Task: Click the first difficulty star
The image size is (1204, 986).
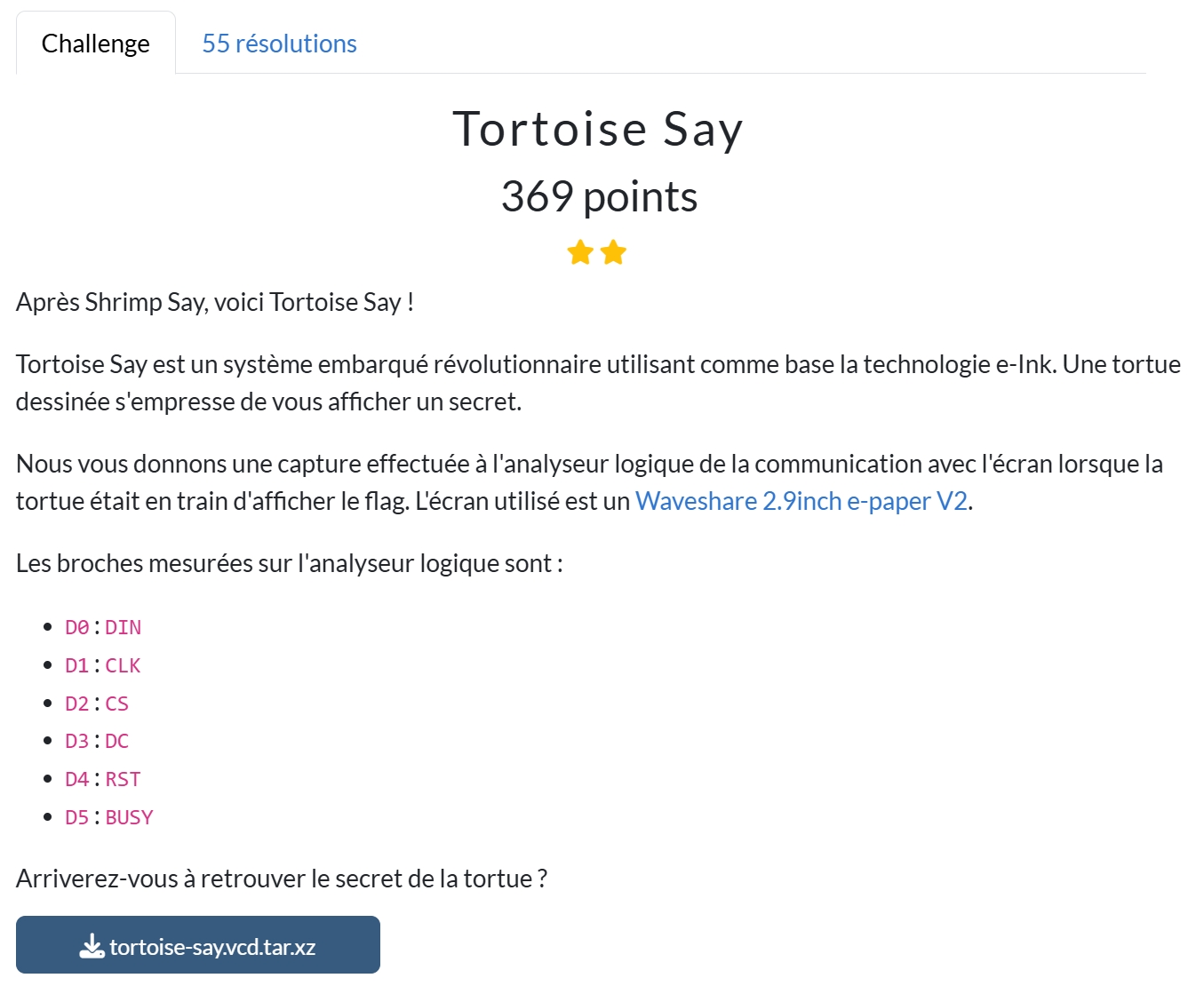Action: pyautogui.click(x=581, y=252)
